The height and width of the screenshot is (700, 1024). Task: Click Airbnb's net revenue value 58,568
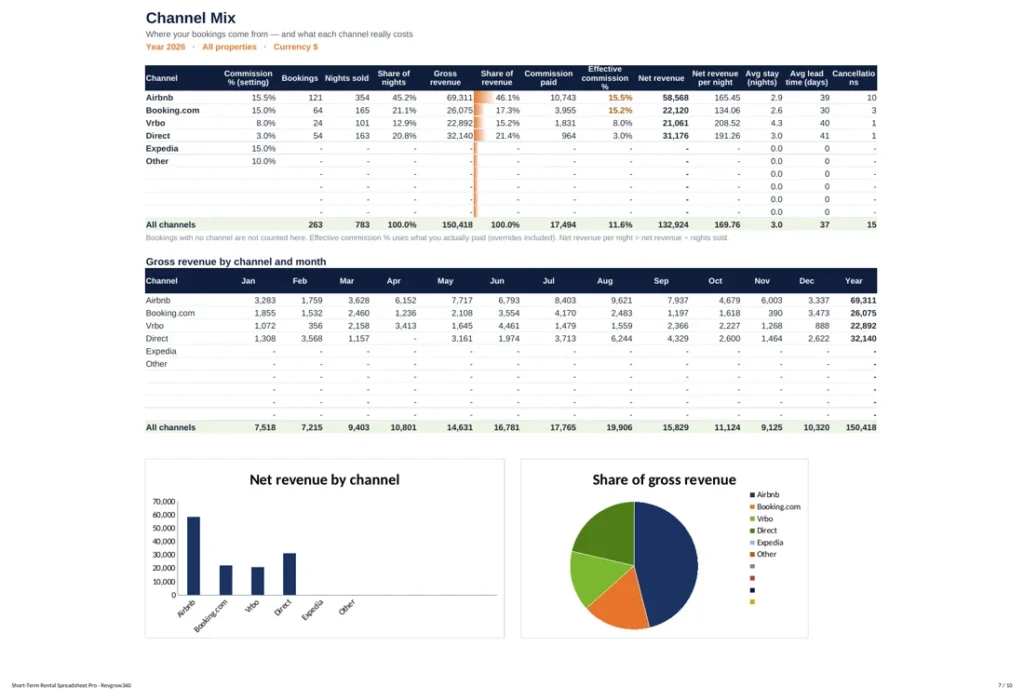coord(675,98)
